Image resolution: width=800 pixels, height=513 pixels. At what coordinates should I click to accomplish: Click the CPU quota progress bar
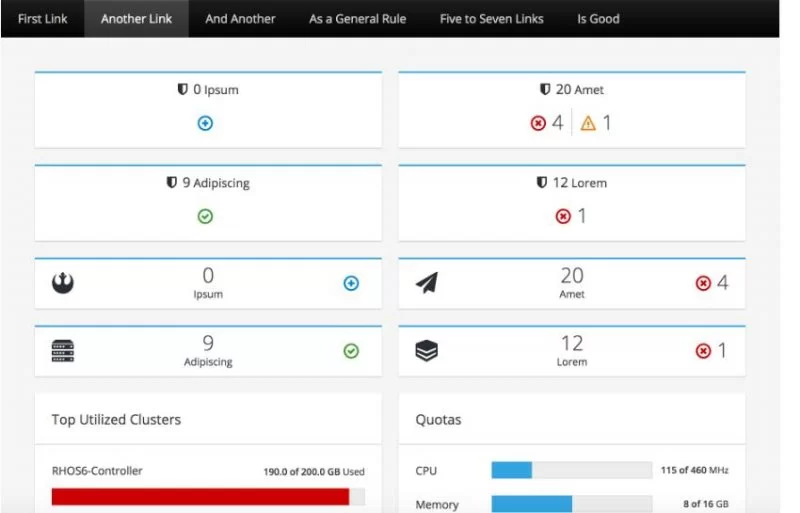pos(571,470)
